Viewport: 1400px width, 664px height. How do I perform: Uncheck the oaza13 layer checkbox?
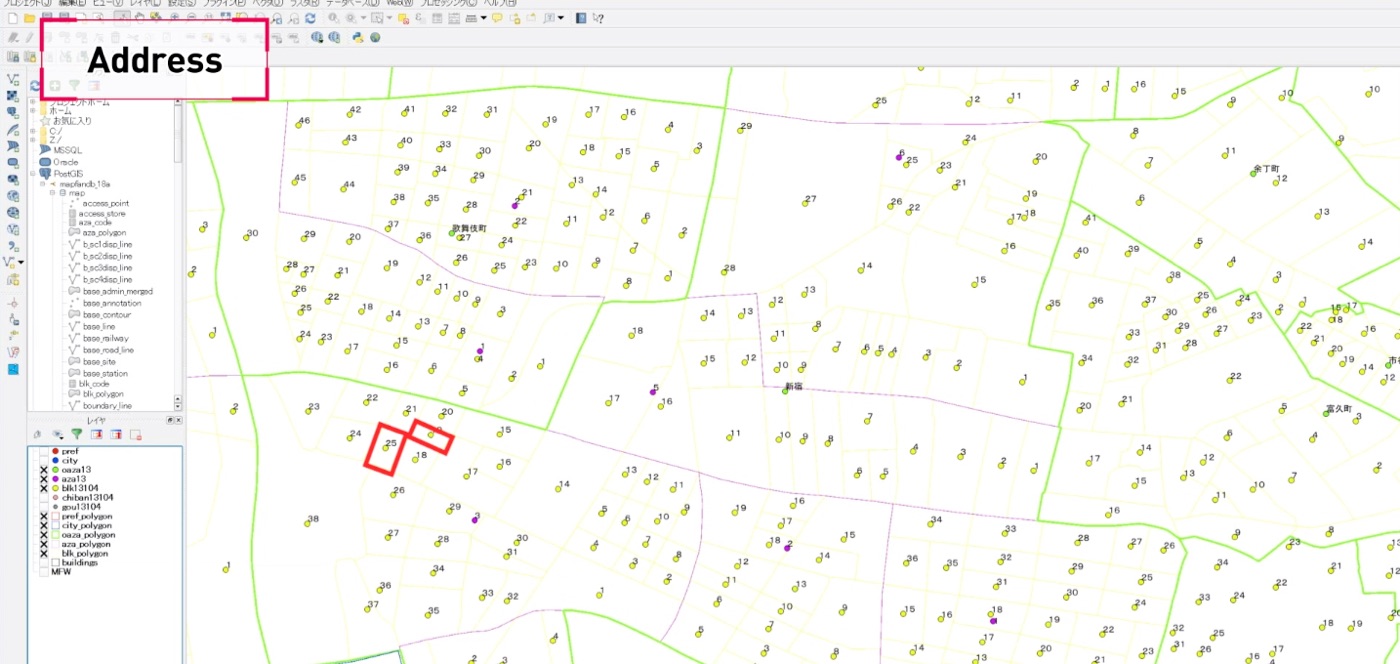pyautogui.click(x=43, y=469)
